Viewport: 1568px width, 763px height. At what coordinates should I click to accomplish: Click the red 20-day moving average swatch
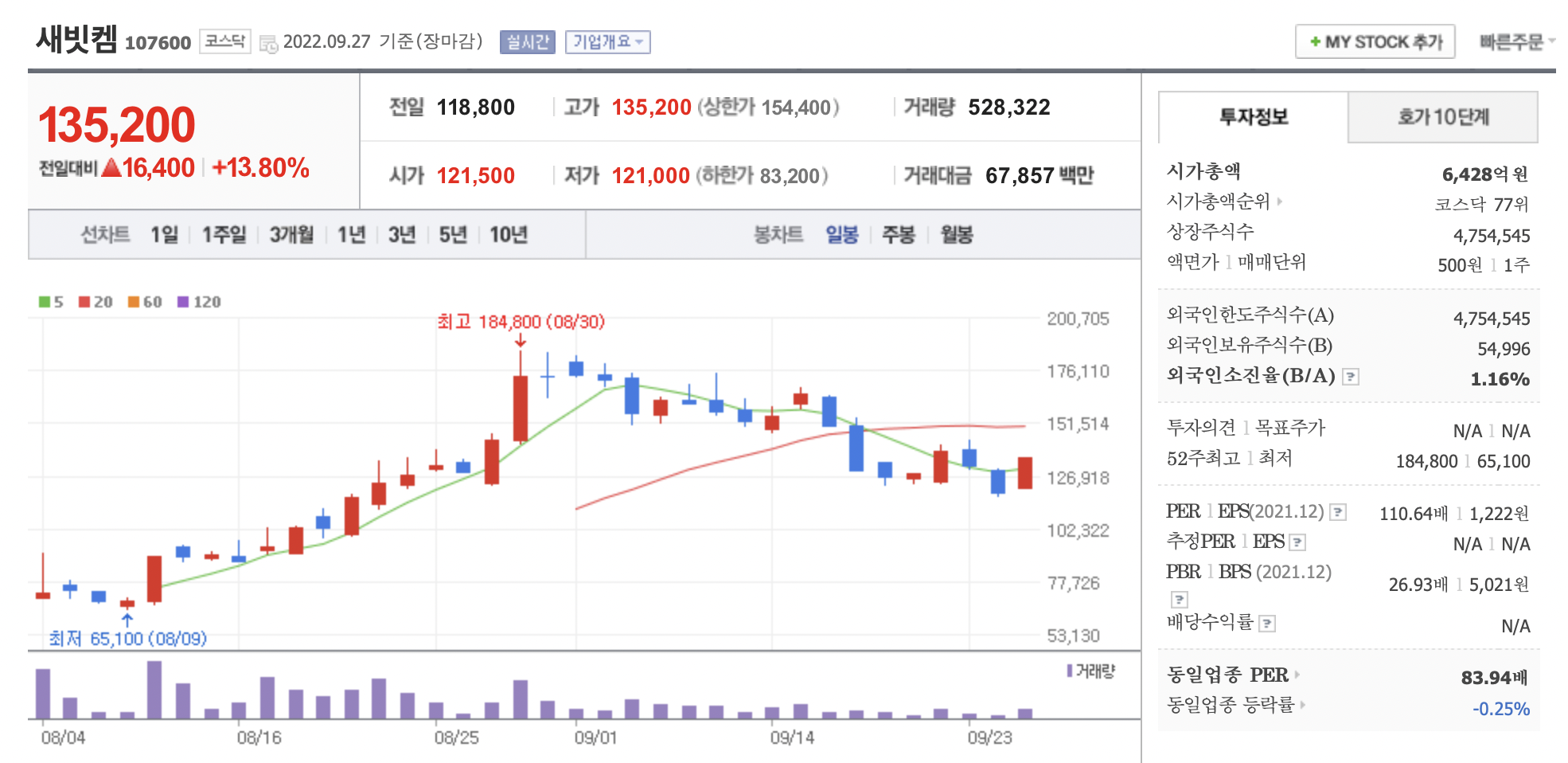coord(84,302)
